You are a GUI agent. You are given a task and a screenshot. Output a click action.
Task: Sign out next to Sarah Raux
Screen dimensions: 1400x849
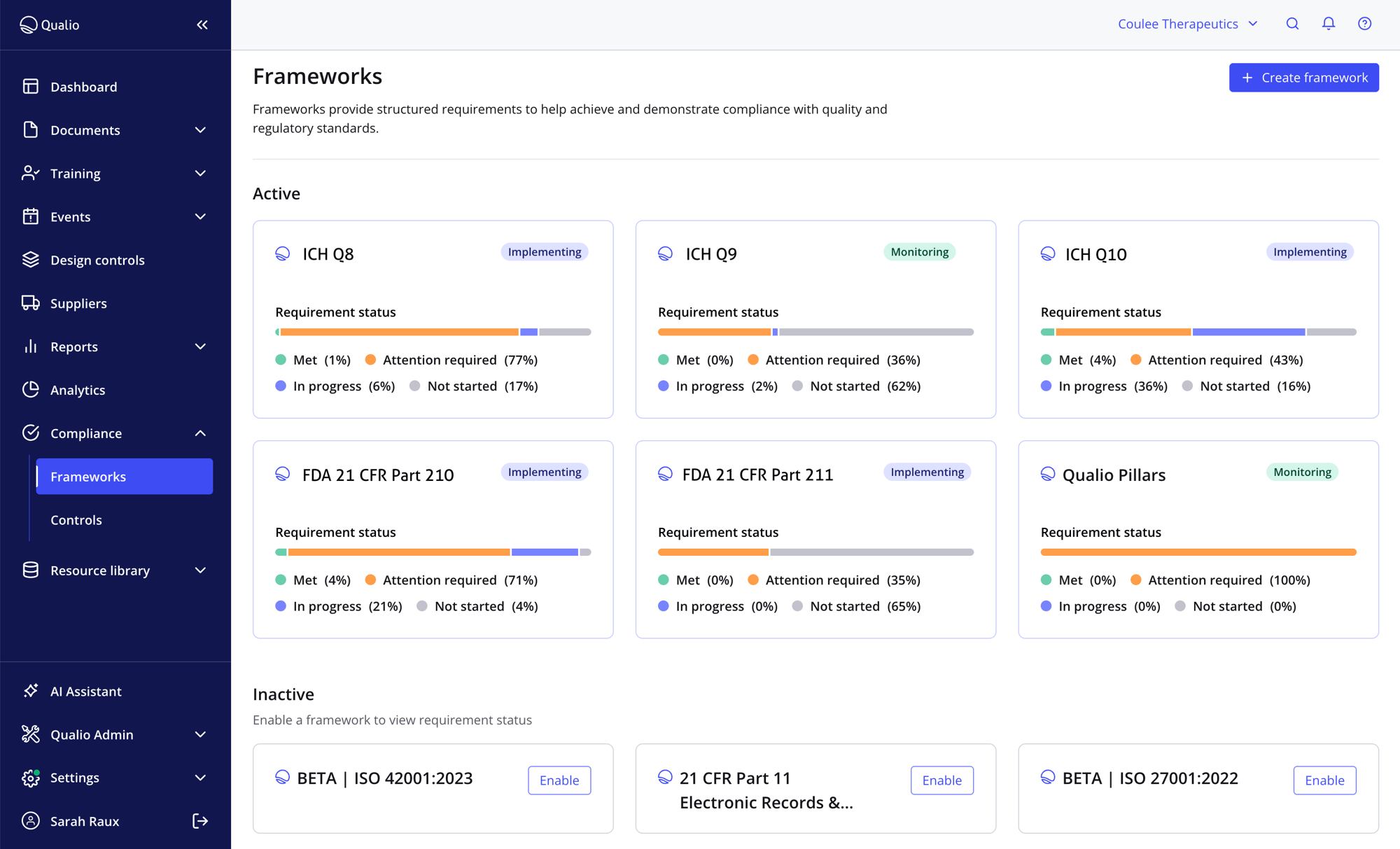point(201,821)
